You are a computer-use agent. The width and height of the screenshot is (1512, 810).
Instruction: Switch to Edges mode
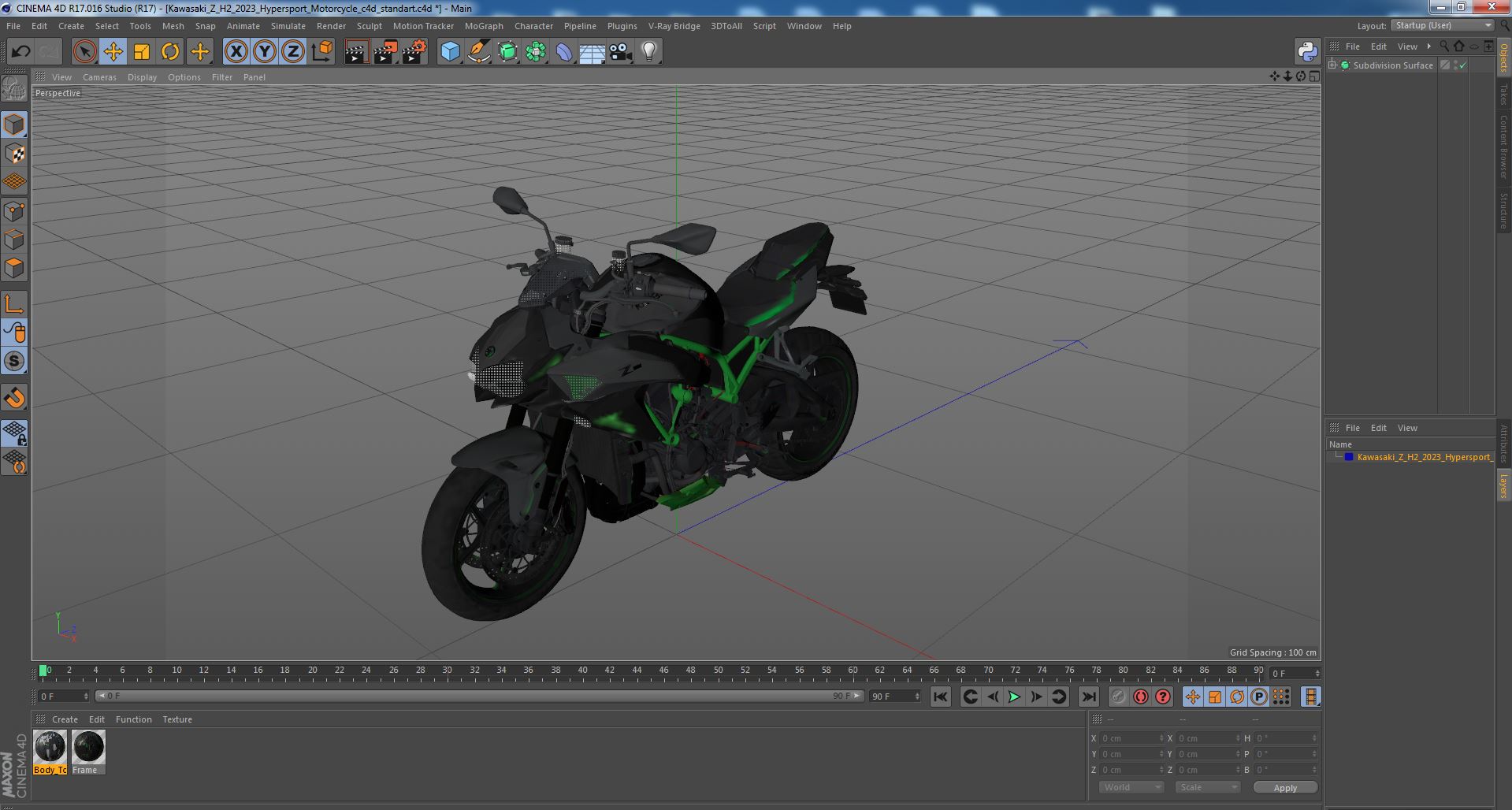14,240
